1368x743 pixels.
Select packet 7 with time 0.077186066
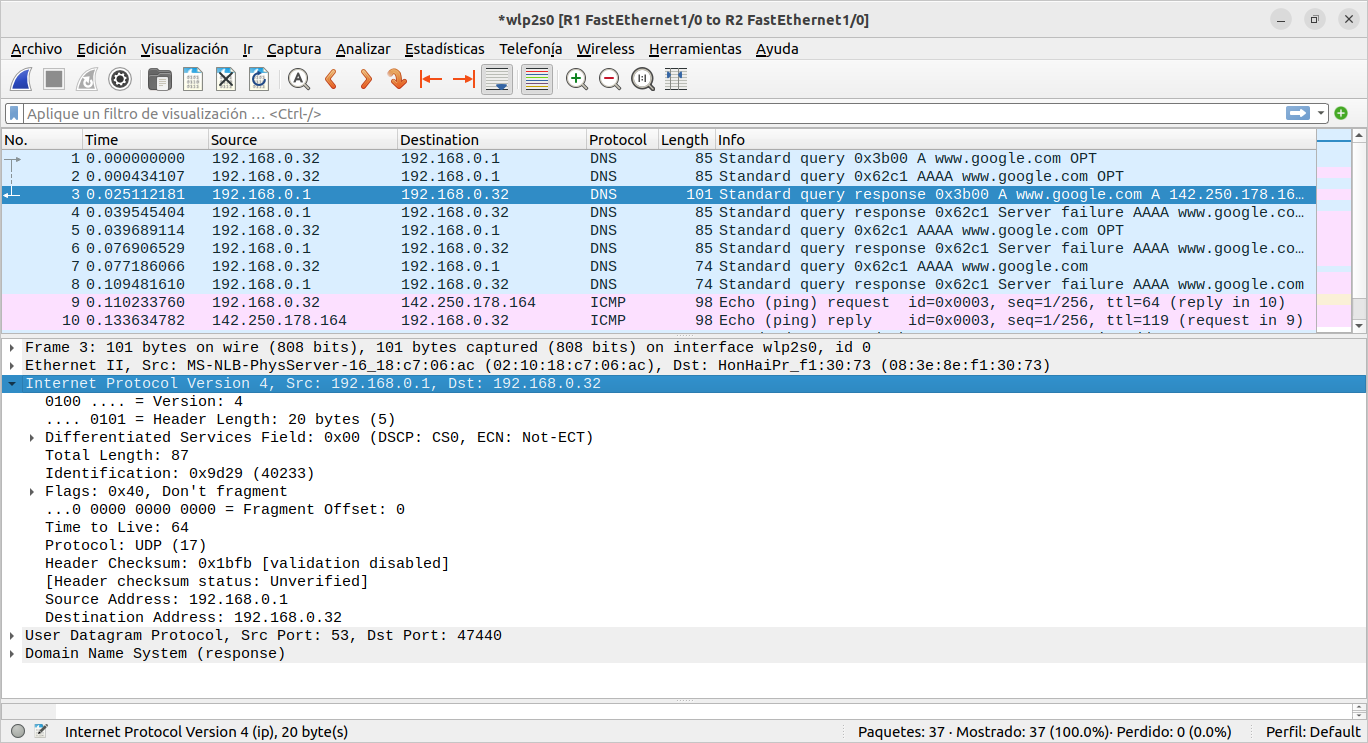[x=659, y=266]
